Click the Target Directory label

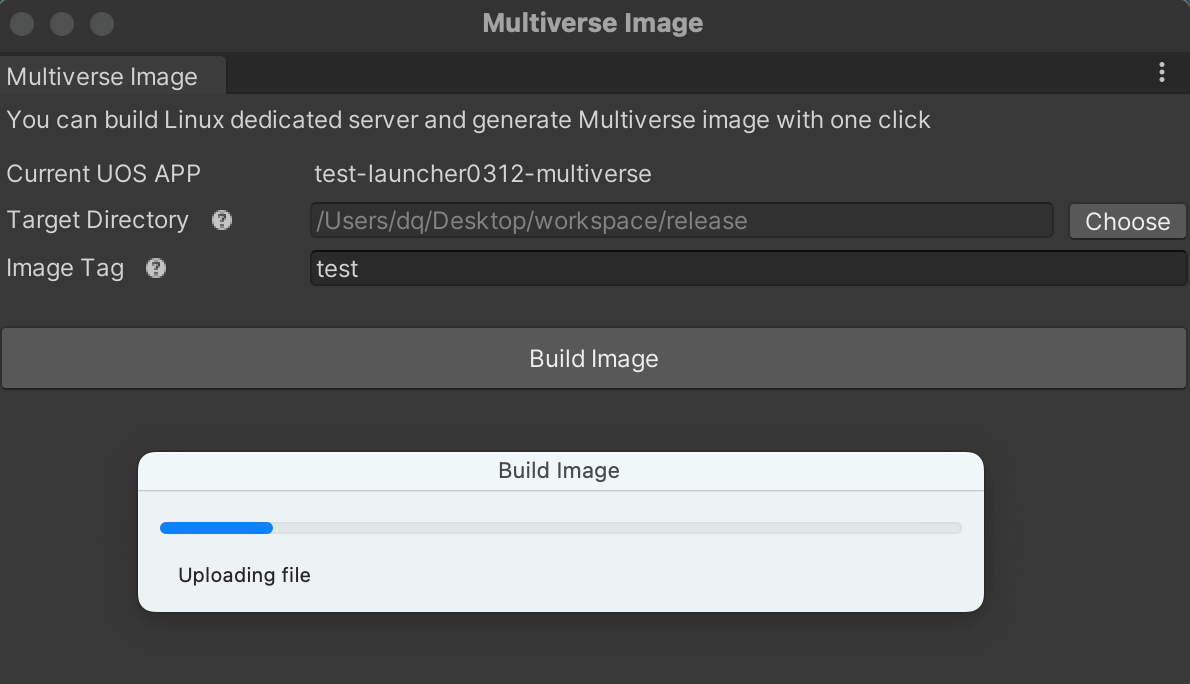click(98, 220)
